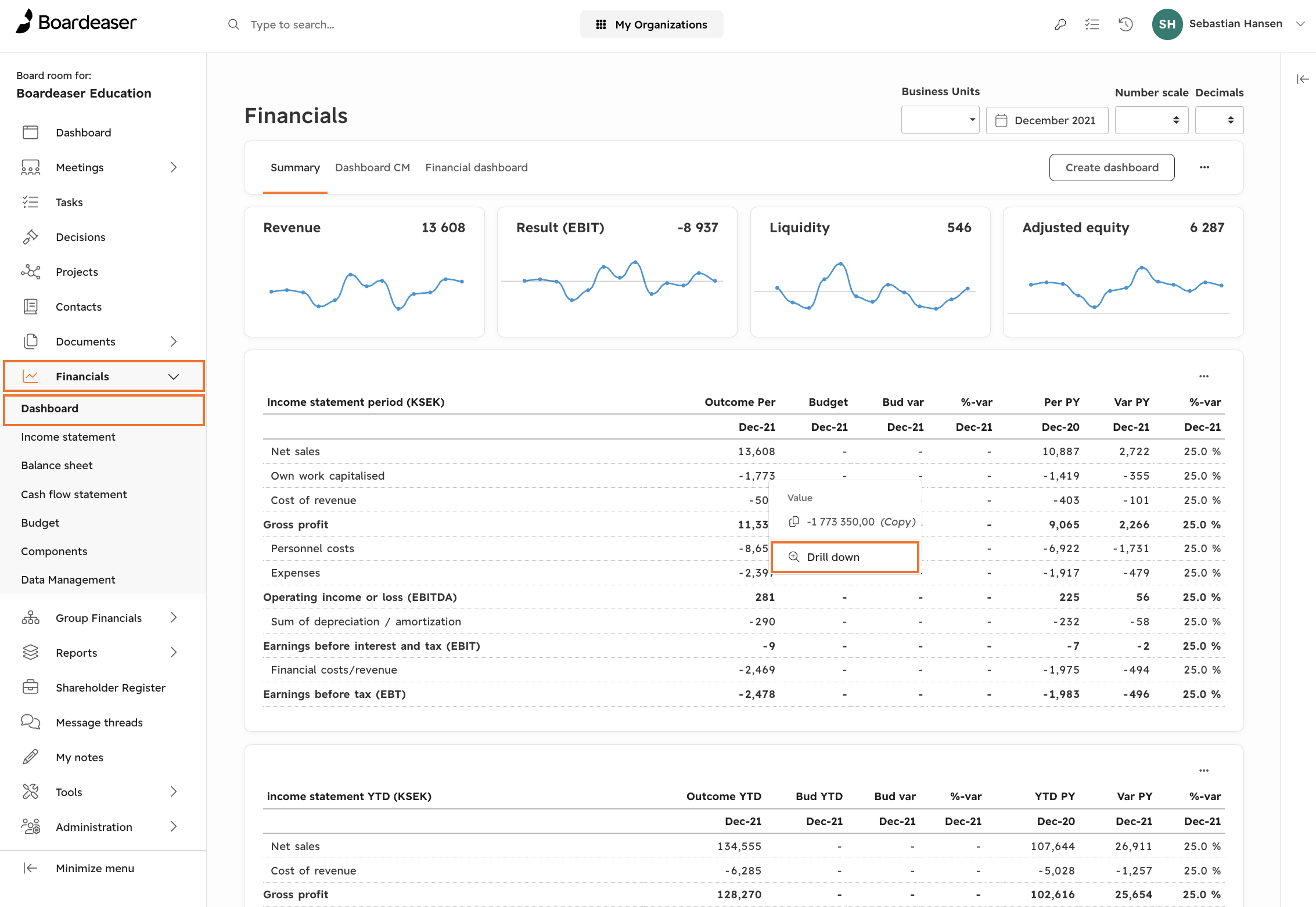This screenshot has height=907, width=1316.
Task: Click the Administration users icon
Action: pyautogui.click(x=31, y=827)
